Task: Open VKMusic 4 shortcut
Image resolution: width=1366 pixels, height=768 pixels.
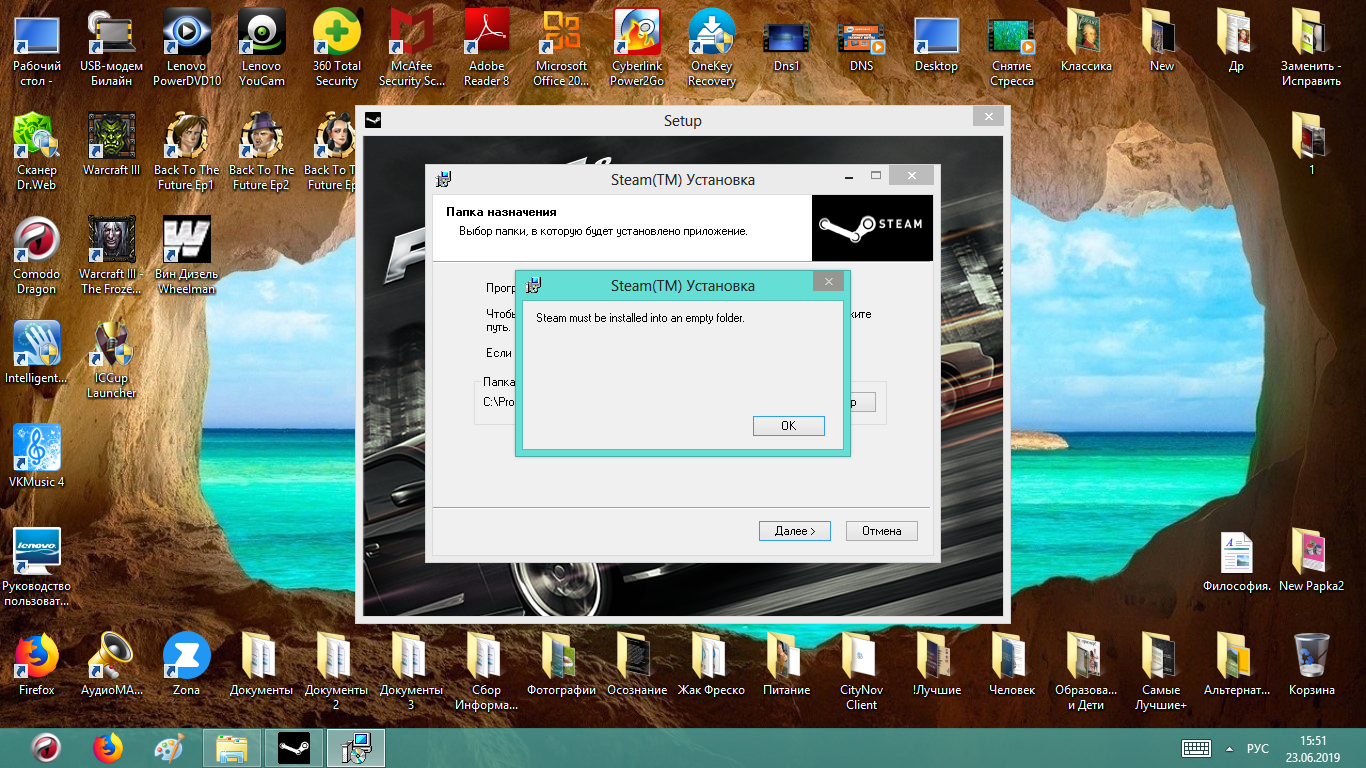Action: pos(36,456)
